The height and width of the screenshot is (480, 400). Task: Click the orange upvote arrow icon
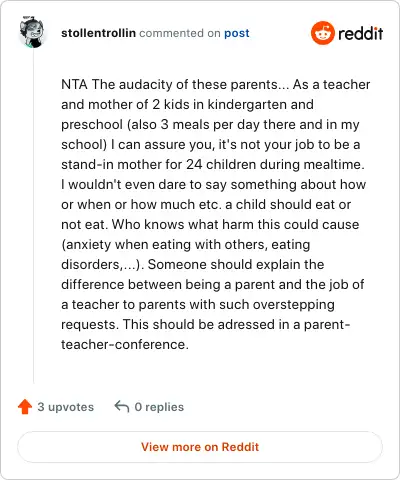25,407
